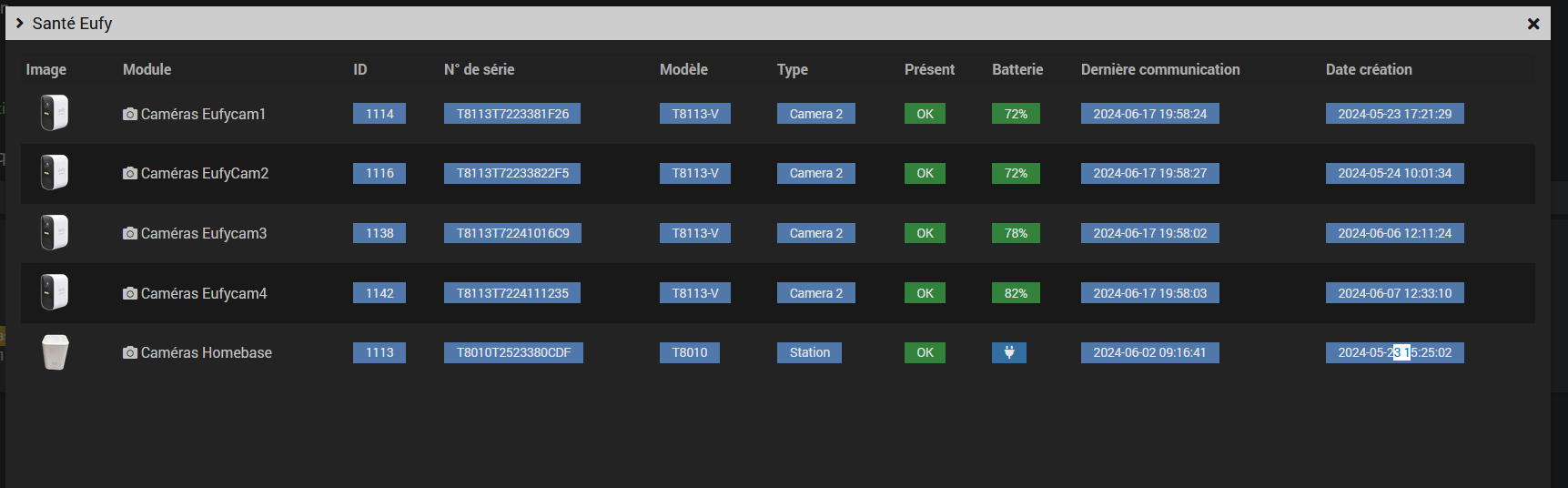Click the camera icon beside Caméras Eufycam3
The width and height of the screenshot is (1568, 488).
[130, 233]
